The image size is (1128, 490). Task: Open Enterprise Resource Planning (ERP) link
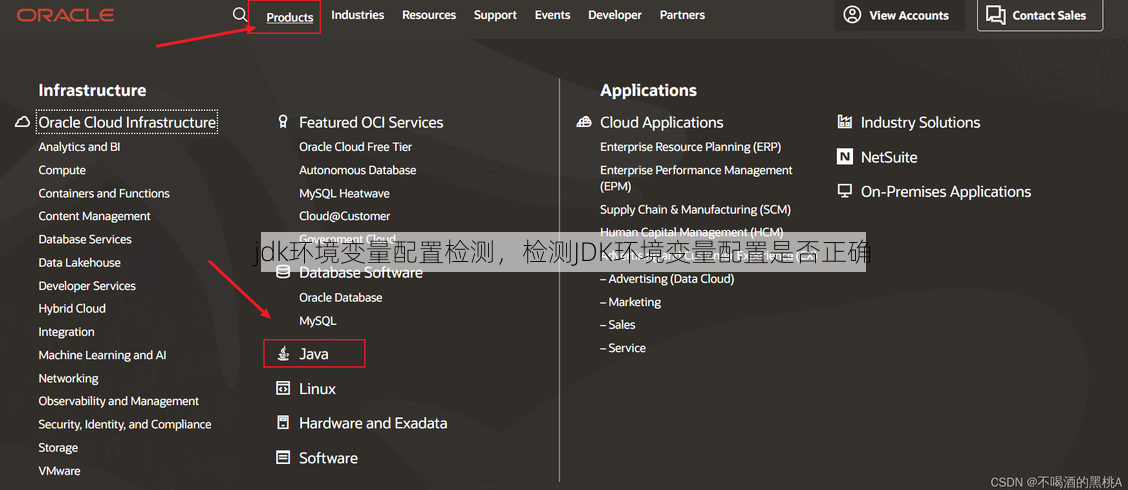pos(691,147)
